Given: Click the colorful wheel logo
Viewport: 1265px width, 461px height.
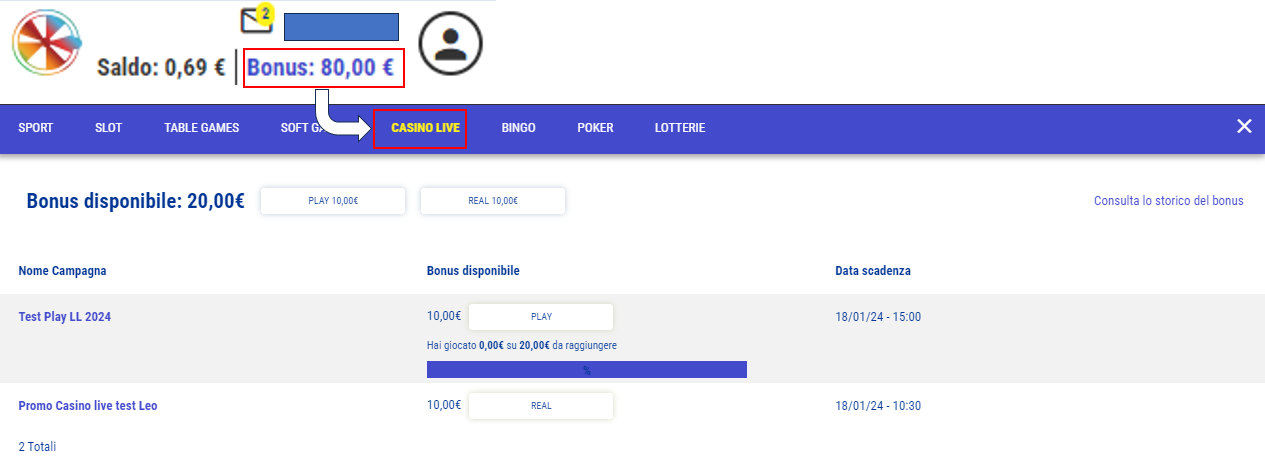Looking at the screenshot, I should [x=47, y=48].
